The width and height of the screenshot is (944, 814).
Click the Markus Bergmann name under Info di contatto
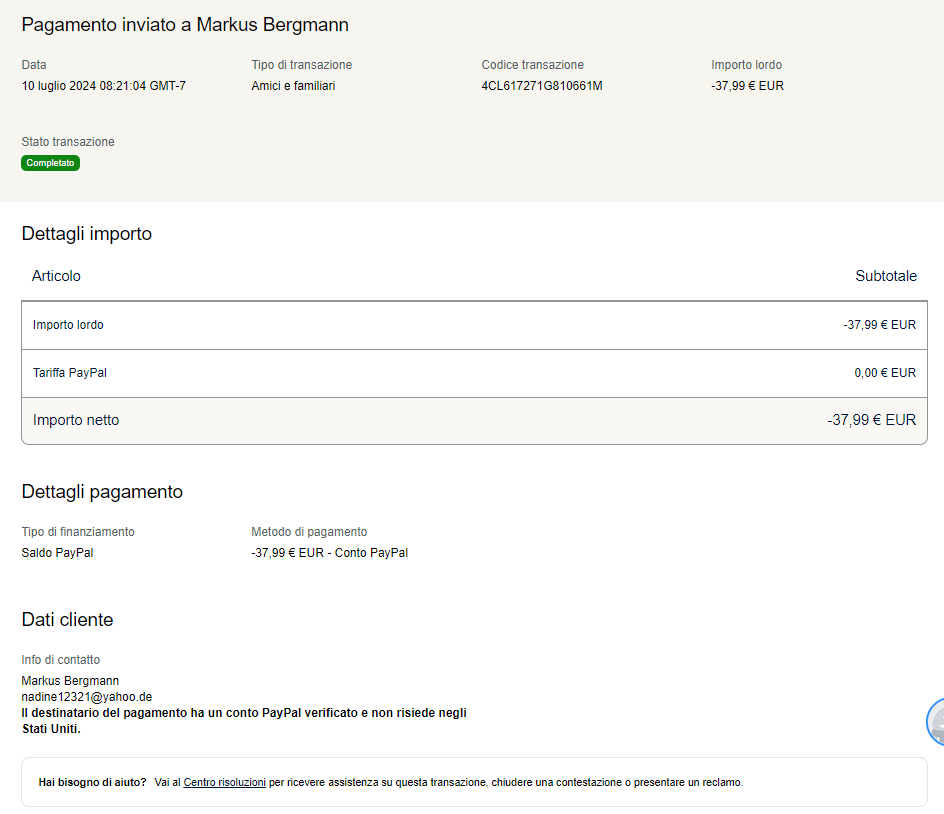(70, 681)
